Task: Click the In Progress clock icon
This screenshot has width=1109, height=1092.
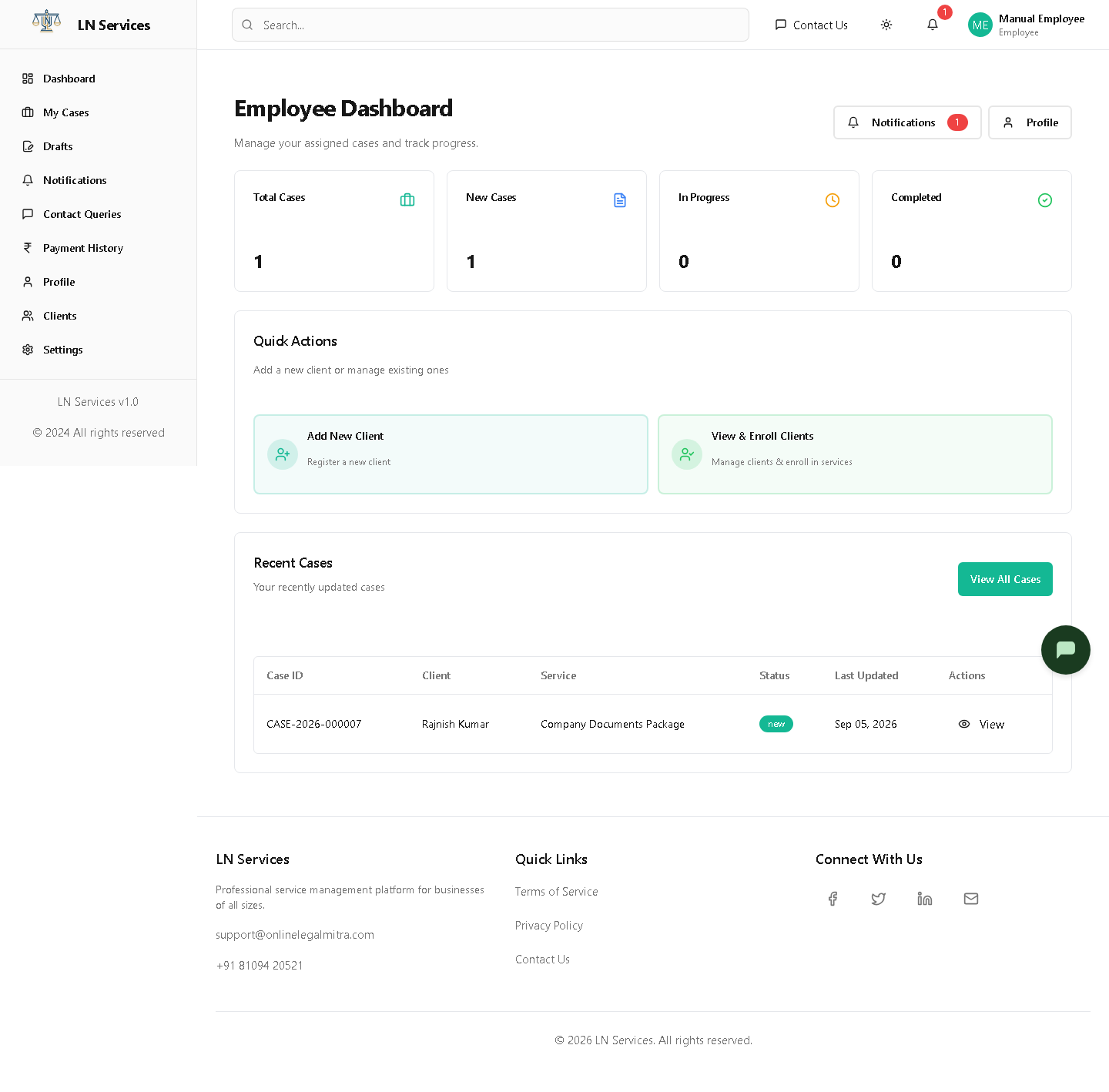Action: (x=833, y=200)
